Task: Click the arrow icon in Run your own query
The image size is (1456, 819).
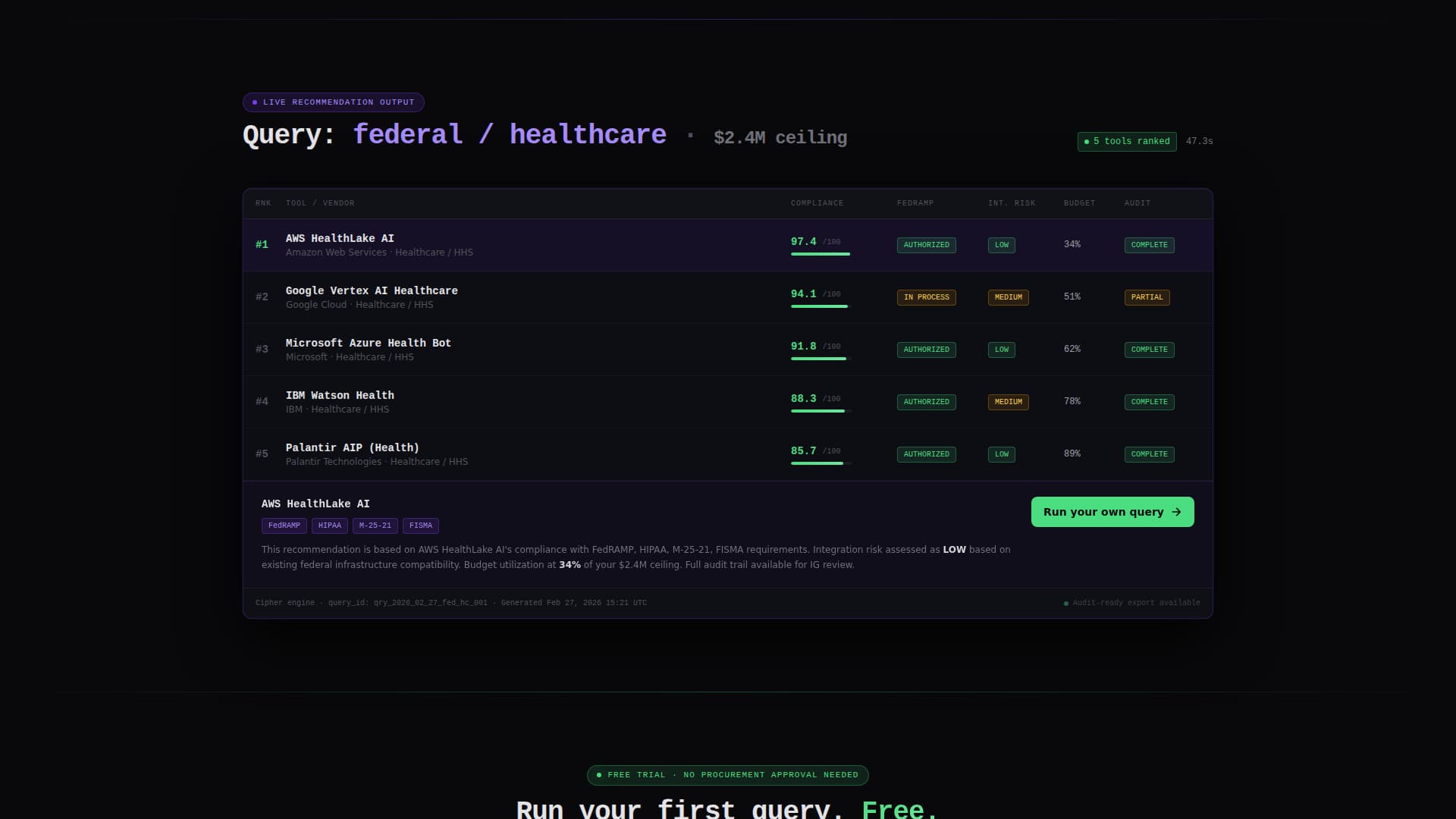Action: [1176, 512]
